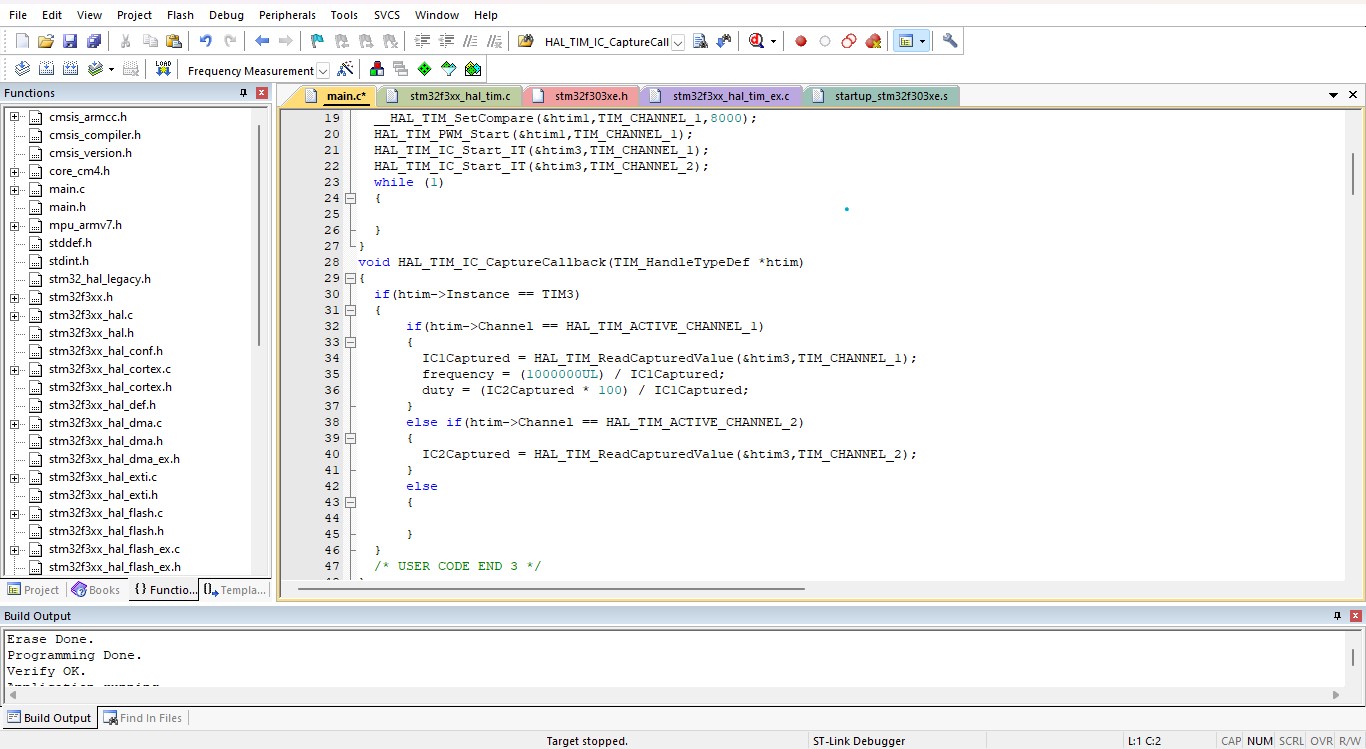The width and height of the screenshot is (1366, 749).
Task: Open the SVCS menu
Action: coord(387,15)
